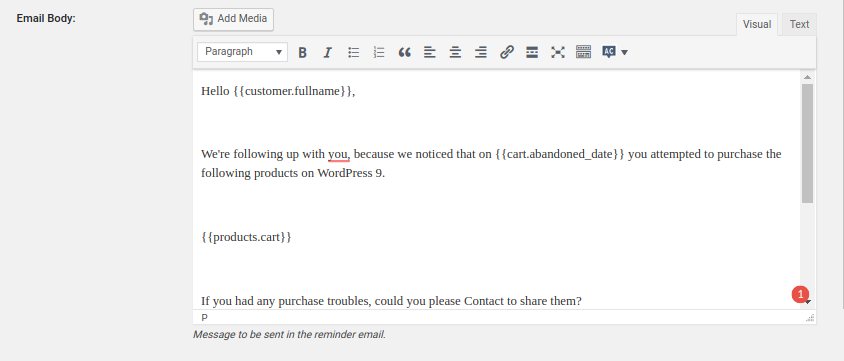Image resolution: width=844 pixels, height=361 pixels.
Task: Open the AC merge tags dropdown
Action: tap(615, 52)
